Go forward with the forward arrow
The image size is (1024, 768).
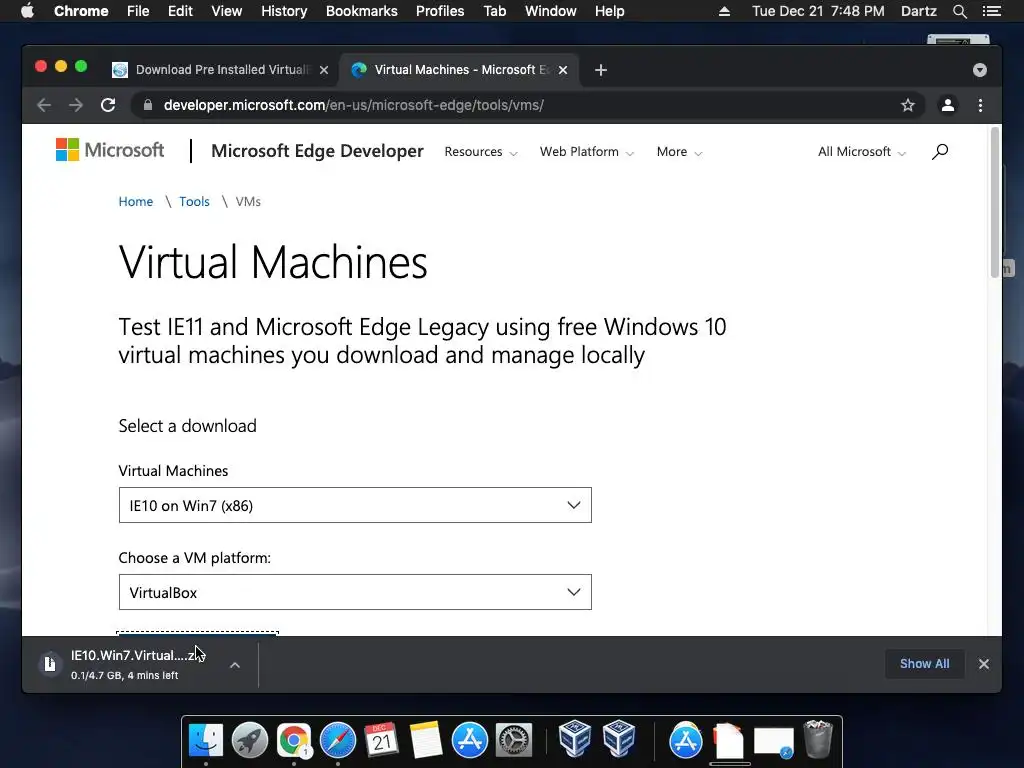point(76,105)
